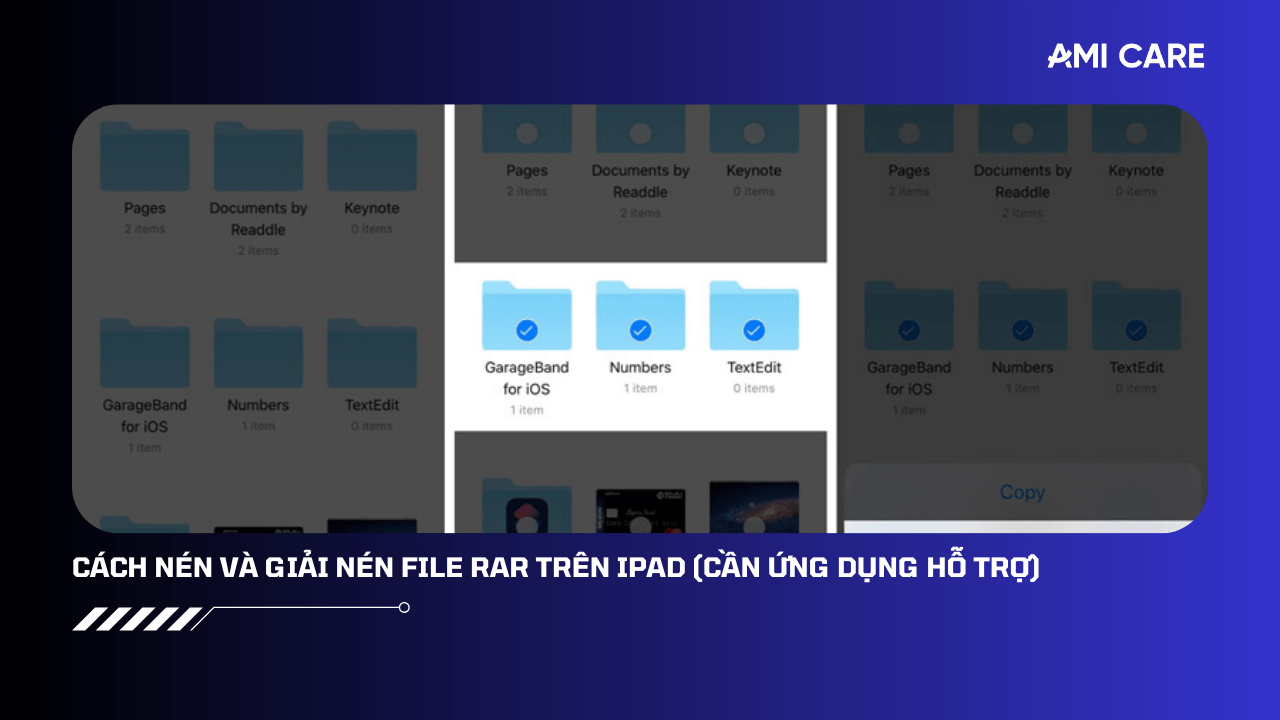The image size is (1280, 720).
Task: Click "2 items" under Pages in left screenshot
Action: [x=145, y=229]
